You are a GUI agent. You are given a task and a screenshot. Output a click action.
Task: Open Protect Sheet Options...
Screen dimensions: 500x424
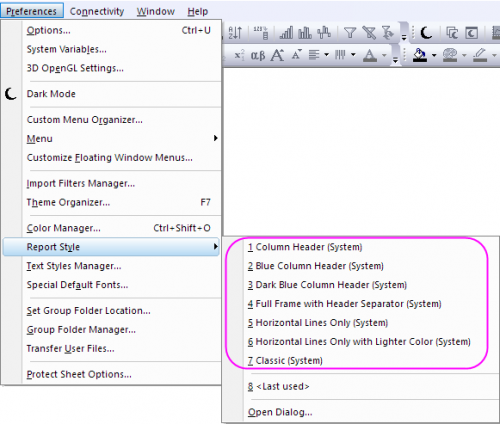[x=112, y=374]
